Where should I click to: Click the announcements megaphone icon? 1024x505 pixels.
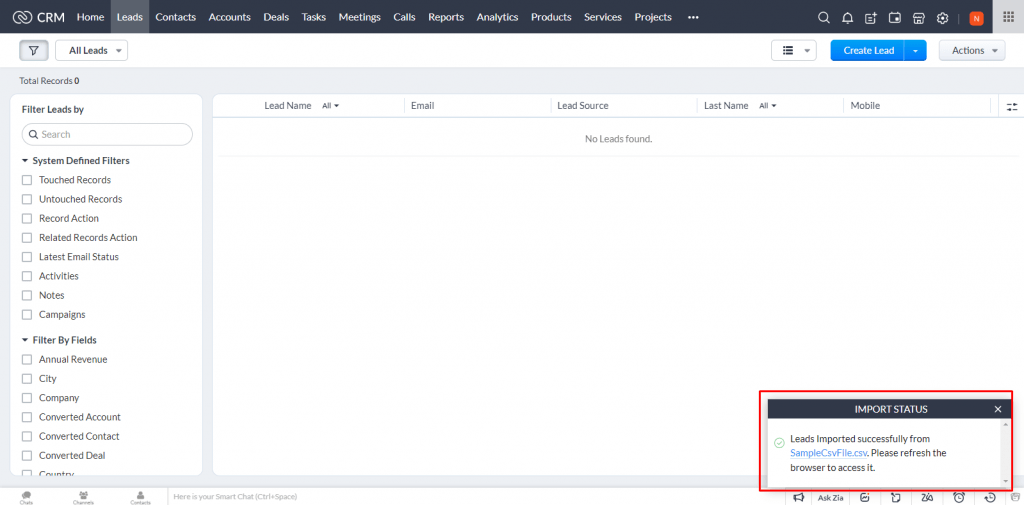tap(798, 498)
